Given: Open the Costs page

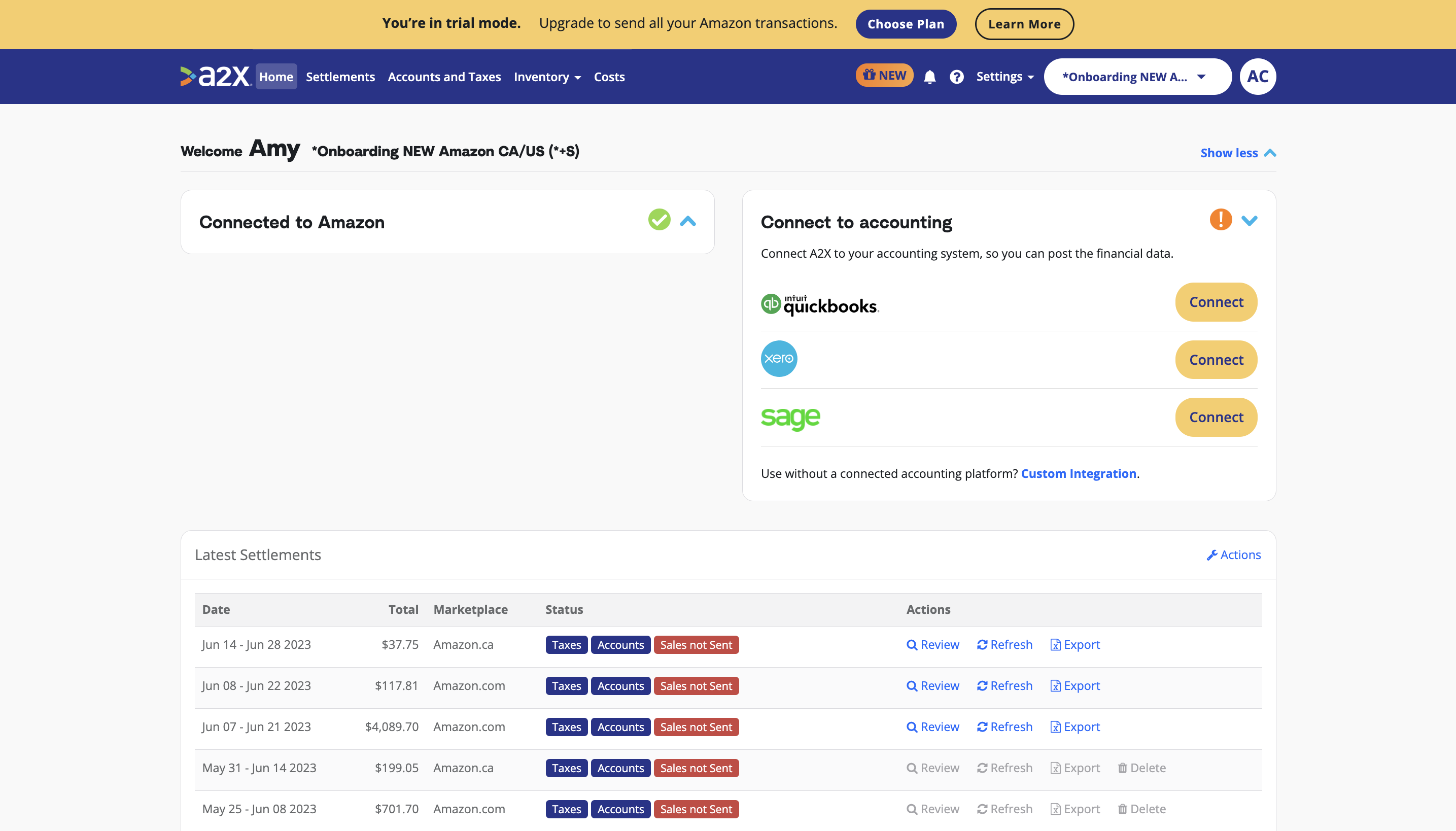Looking at the screenshot, I should coord(609,77).
